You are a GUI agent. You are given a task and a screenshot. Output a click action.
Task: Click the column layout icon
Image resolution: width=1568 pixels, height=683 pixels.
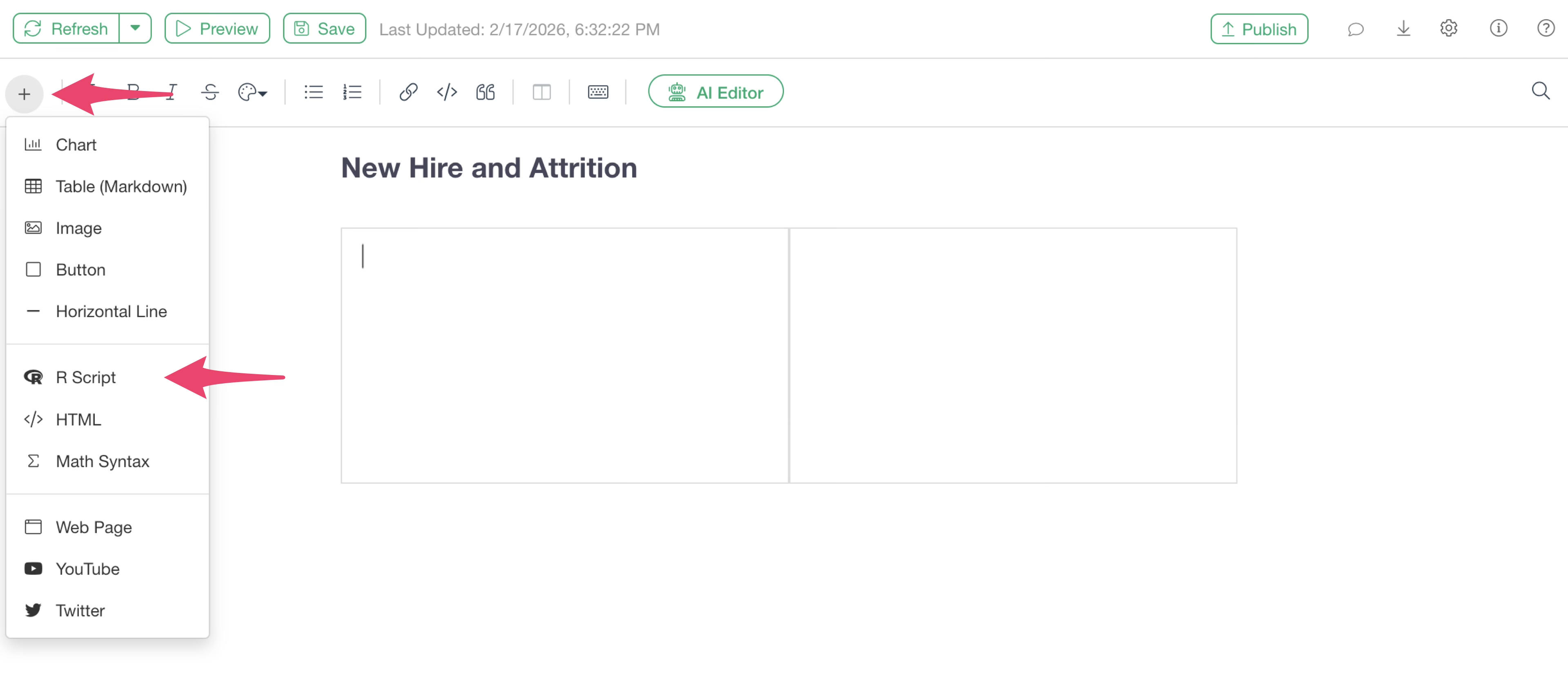pos(541,92)
